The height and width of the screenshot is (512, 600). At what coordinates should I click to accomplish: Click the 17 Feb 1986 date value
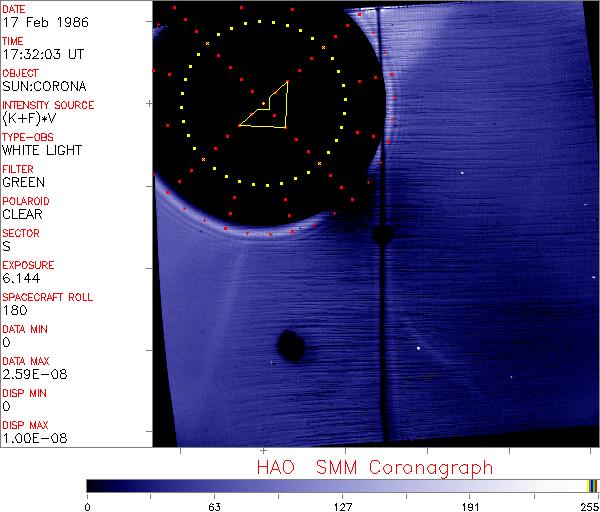point(40,22)
